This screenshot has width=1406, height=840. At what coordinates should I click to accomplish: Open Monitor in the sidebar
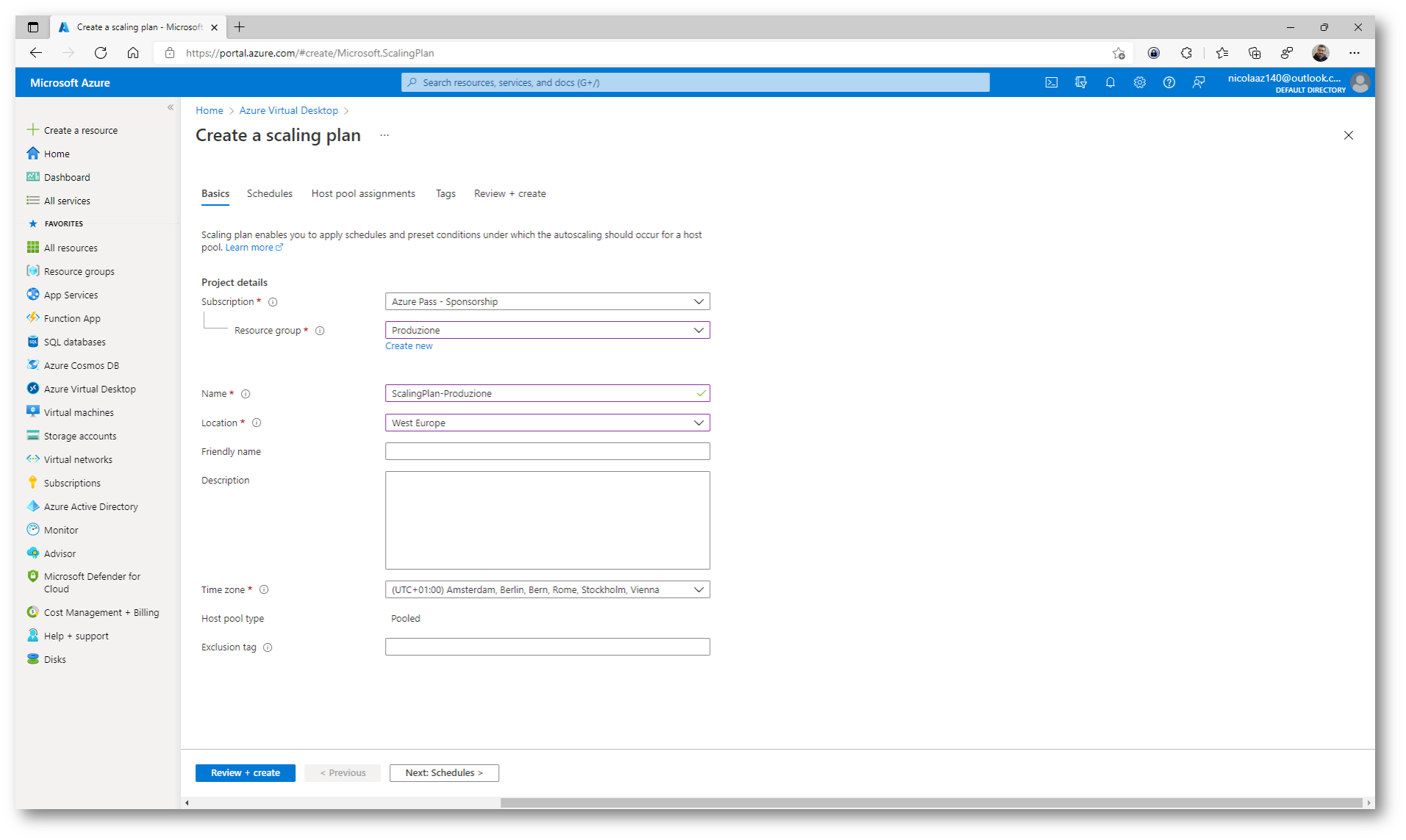61,530
